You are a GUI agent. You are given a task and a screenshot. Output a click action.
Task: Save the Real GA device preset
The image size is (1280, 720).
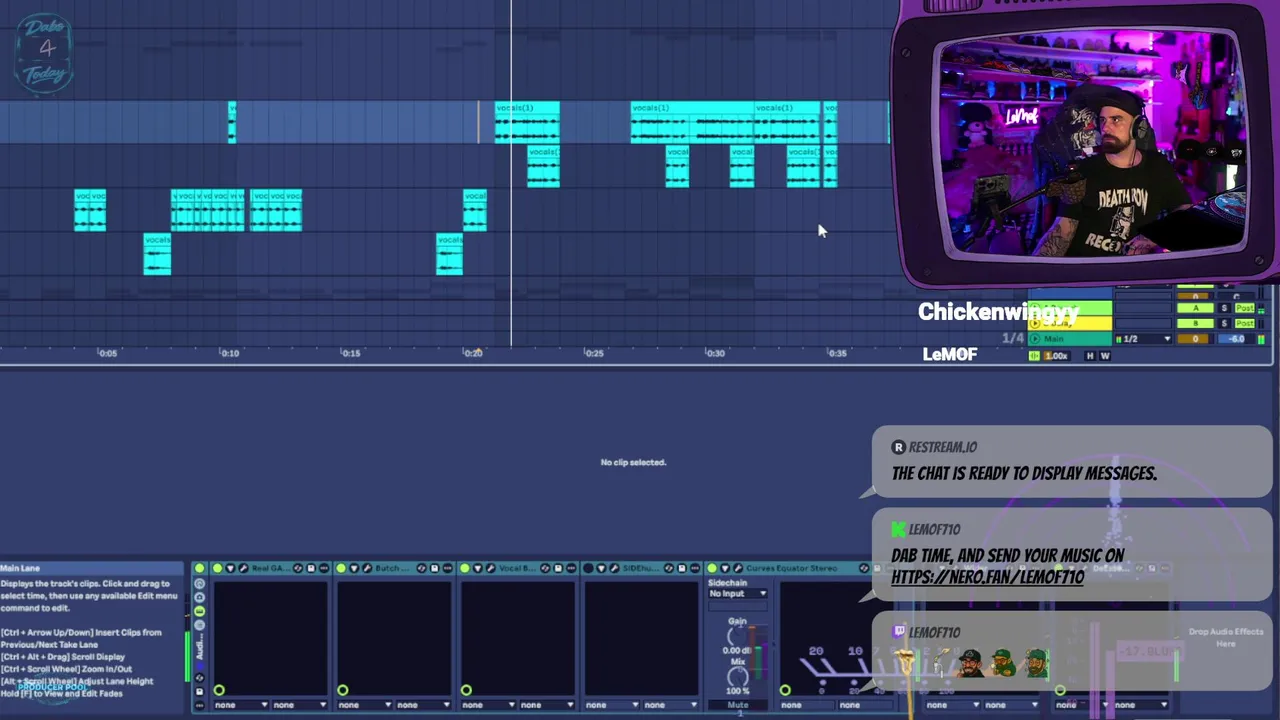(311, 568)
